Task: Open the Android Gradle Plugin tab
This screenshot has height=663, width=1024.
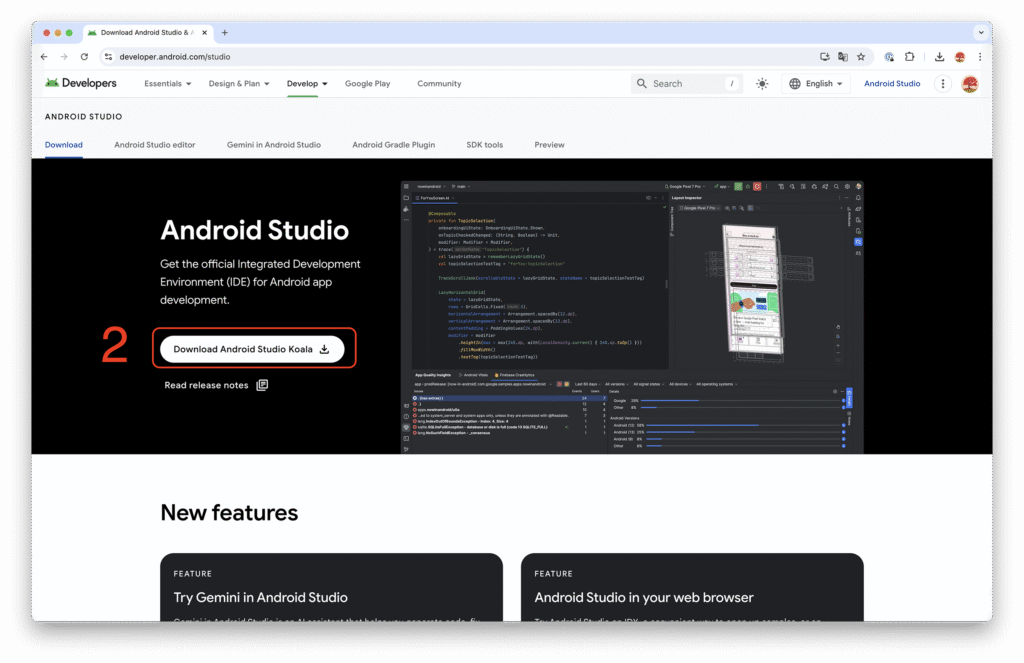Action: 394,145
